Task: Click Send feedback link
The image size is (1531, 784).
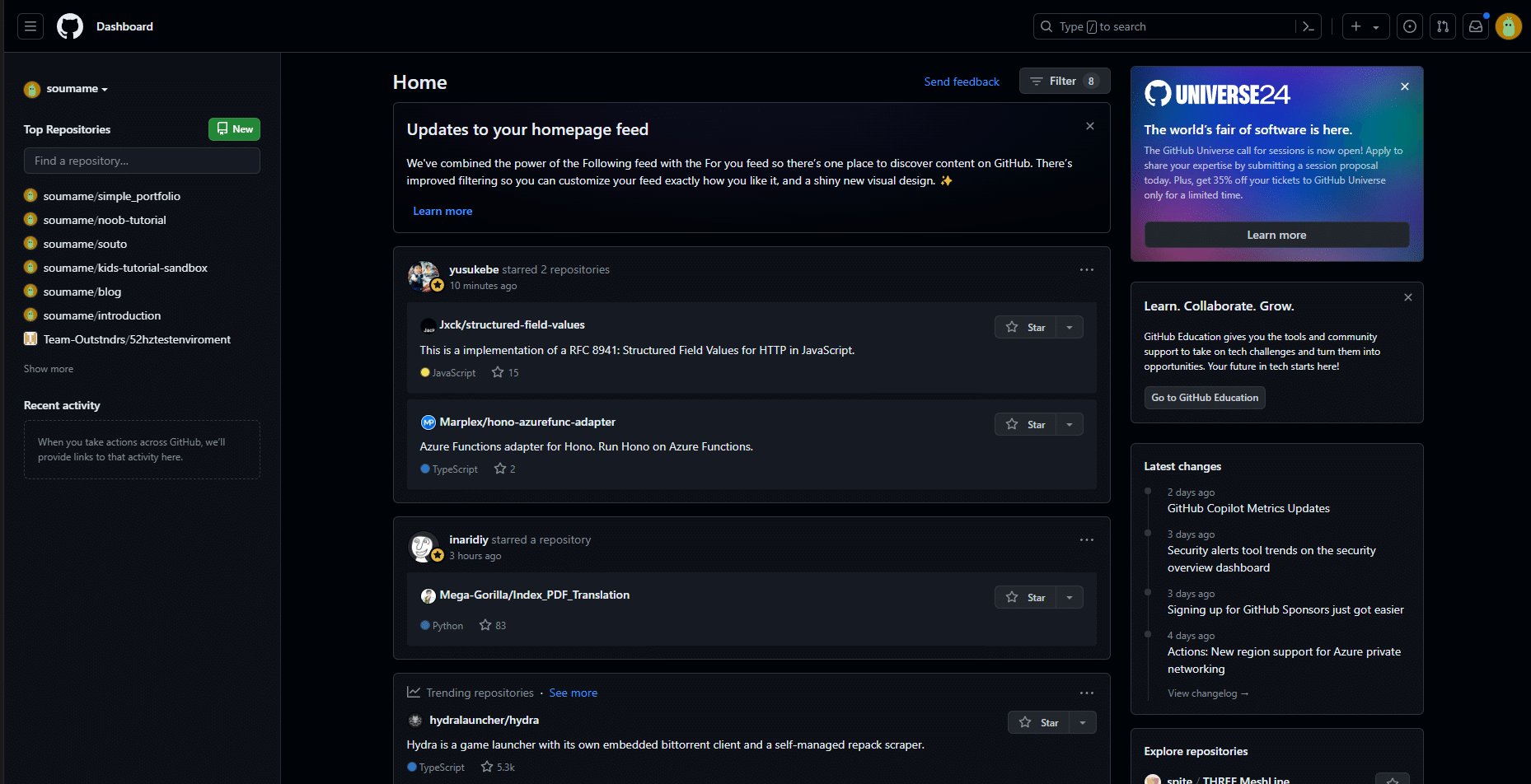Action: pos(962,82)
